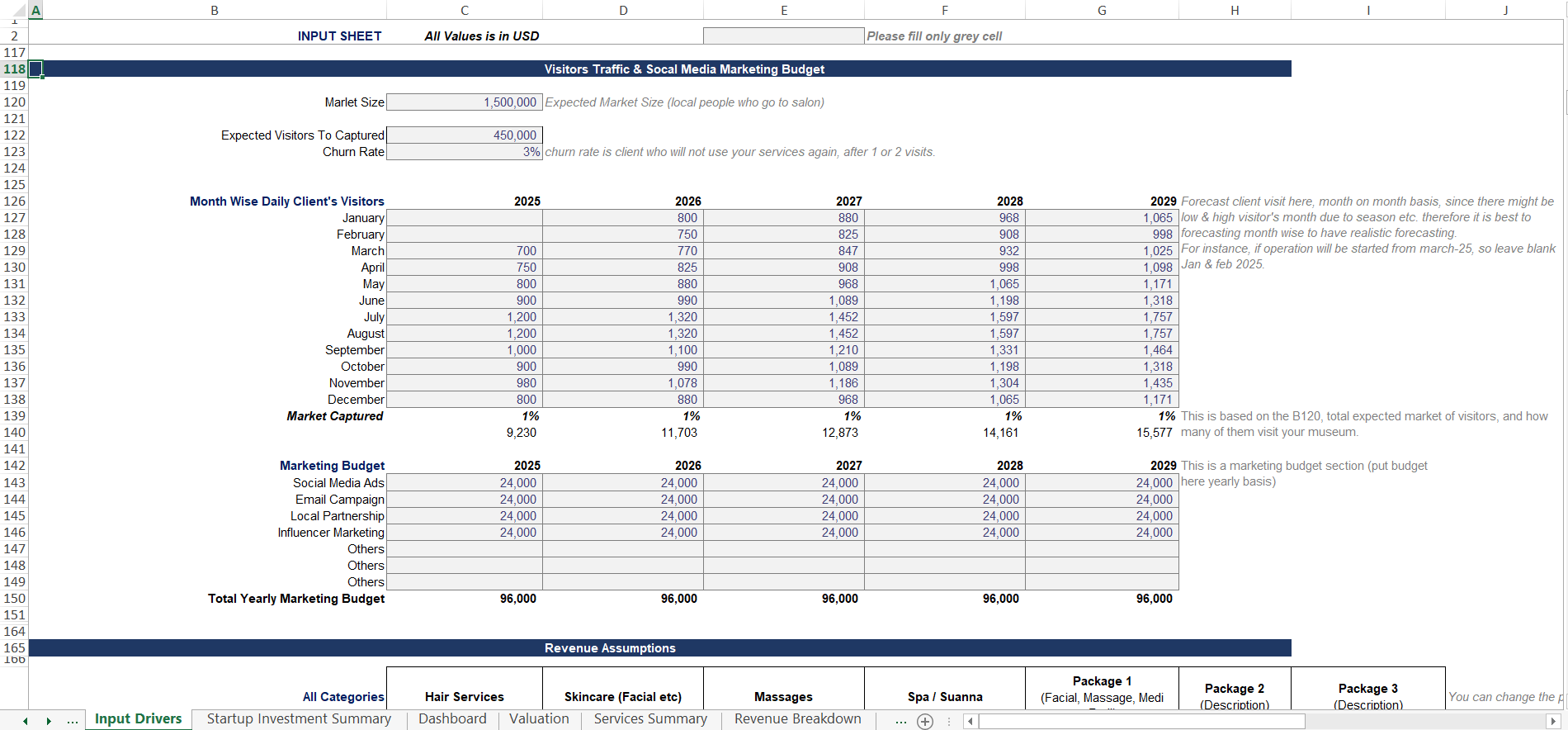
Task: Select the Marketing Budget heading
Action: tap(332, 466)
